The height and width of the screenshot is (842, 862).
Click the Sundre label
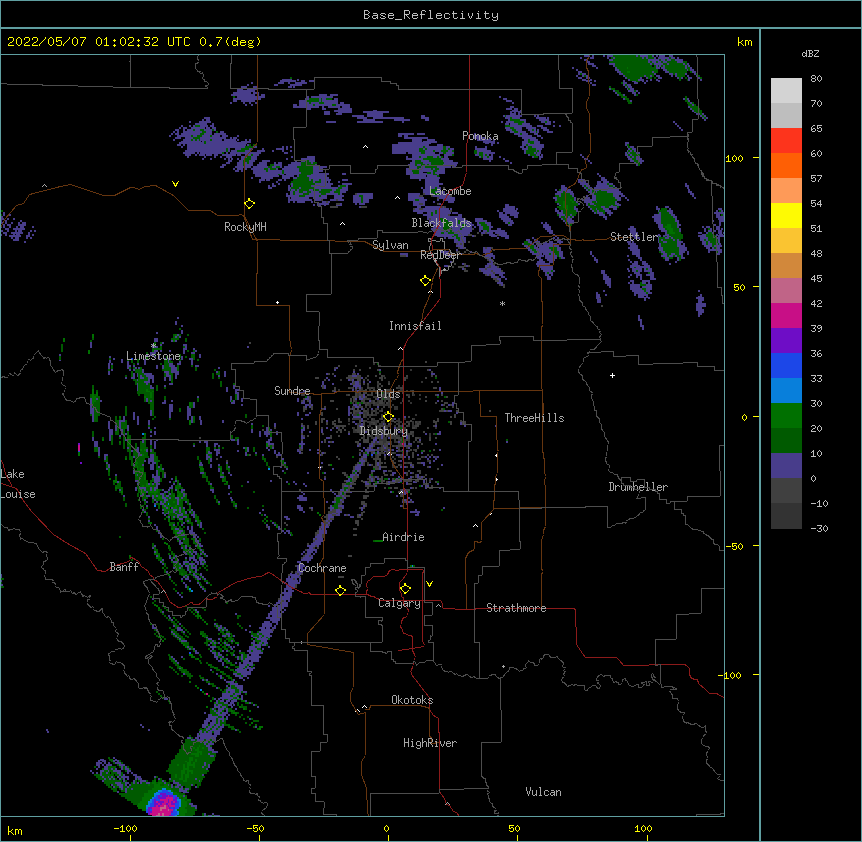click(292, 391)
